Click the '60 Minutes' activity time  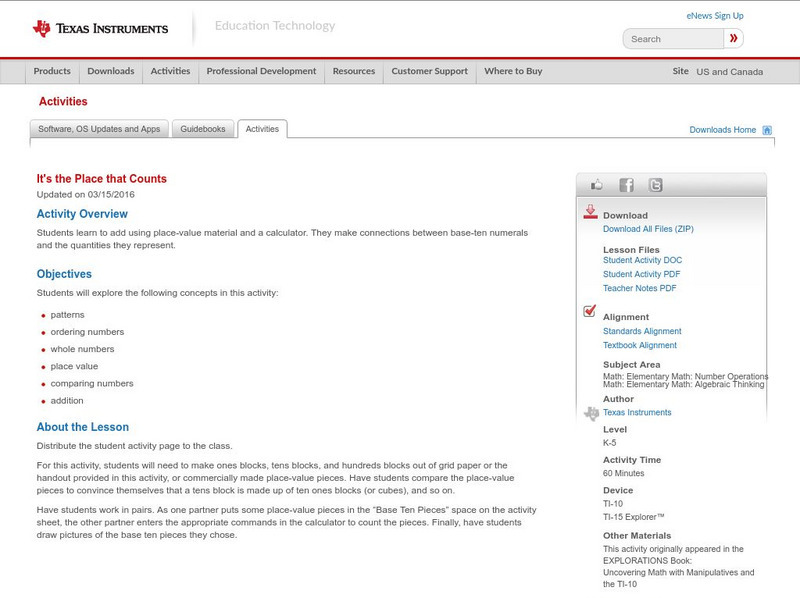point(623,474)
